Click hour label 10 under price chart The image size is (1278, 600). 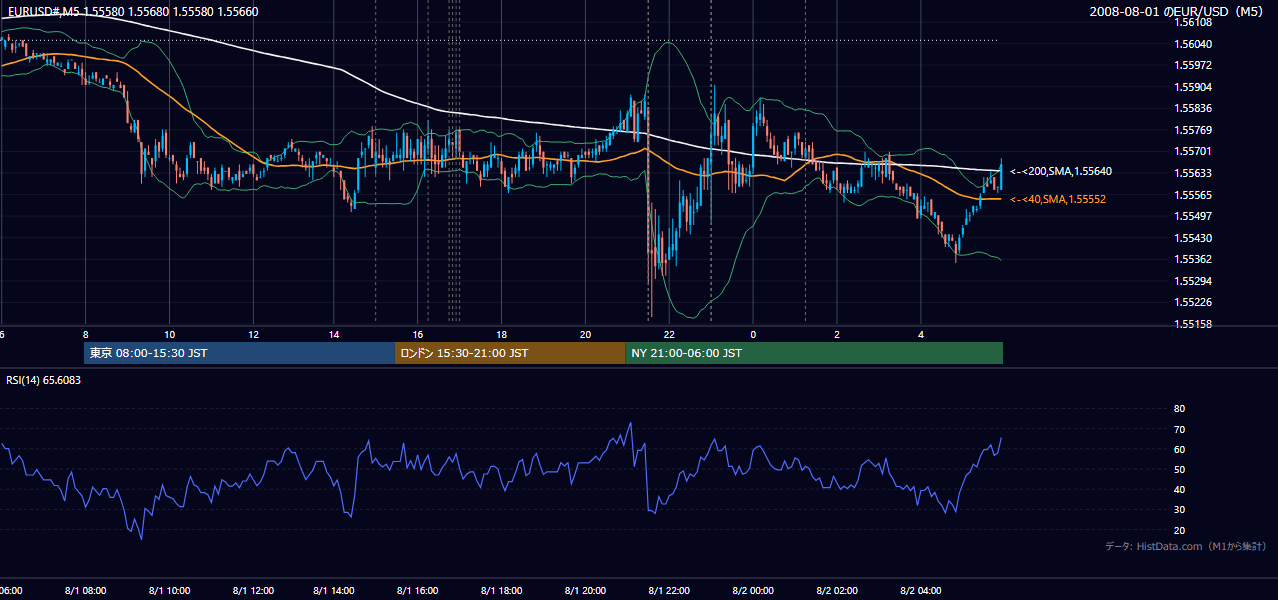tap(170, 334)
